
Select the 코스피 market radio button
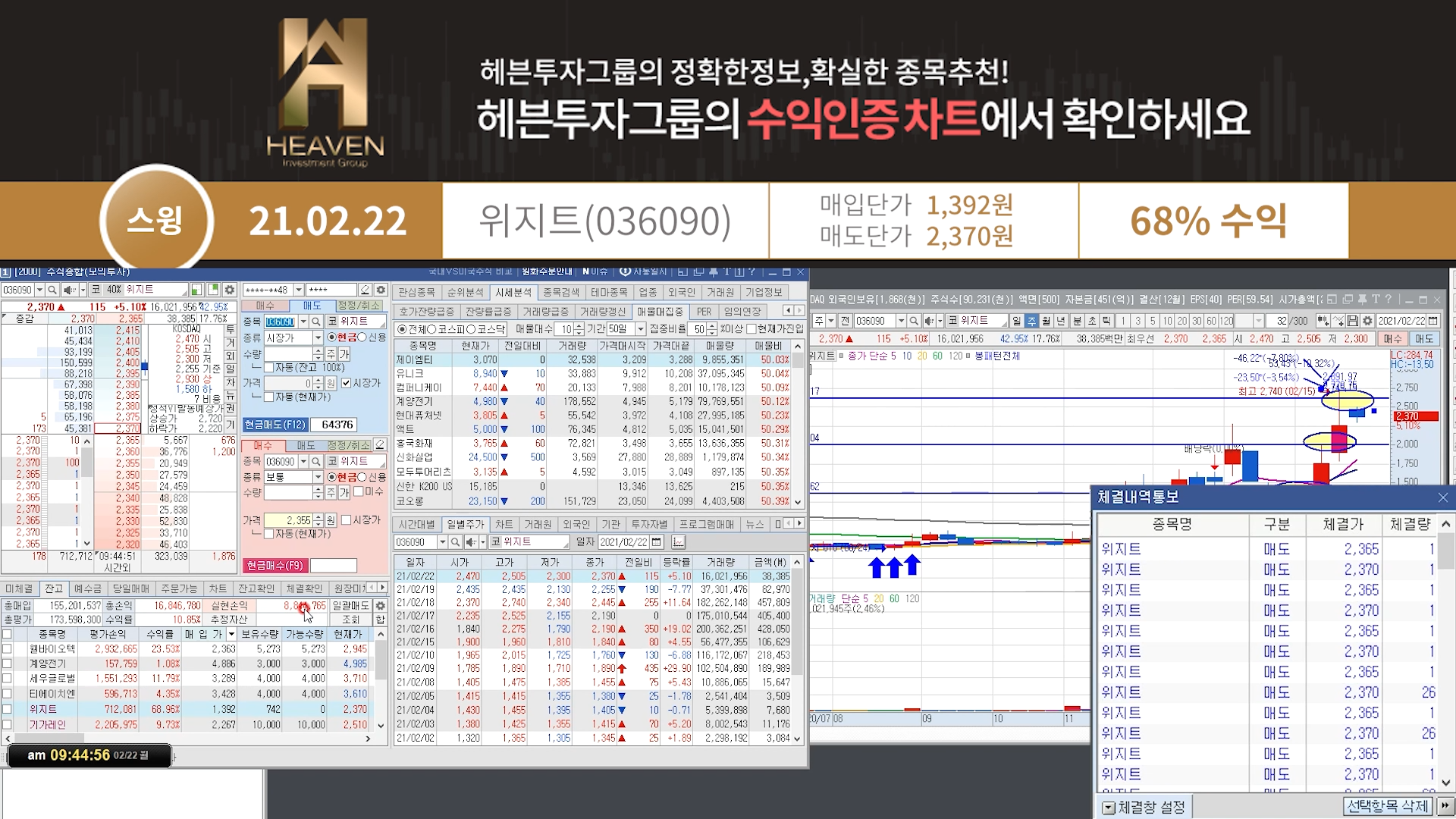point(432,329)
